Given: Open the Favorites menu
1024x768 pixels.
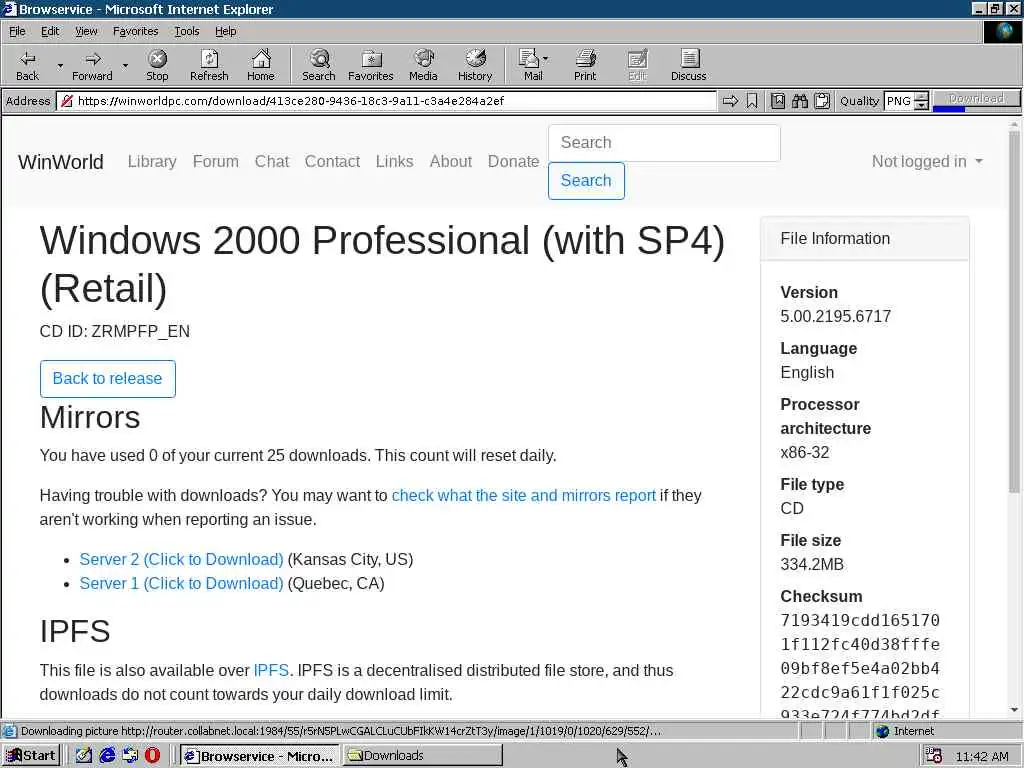Looking at the screenshot, I should point(135,31).
